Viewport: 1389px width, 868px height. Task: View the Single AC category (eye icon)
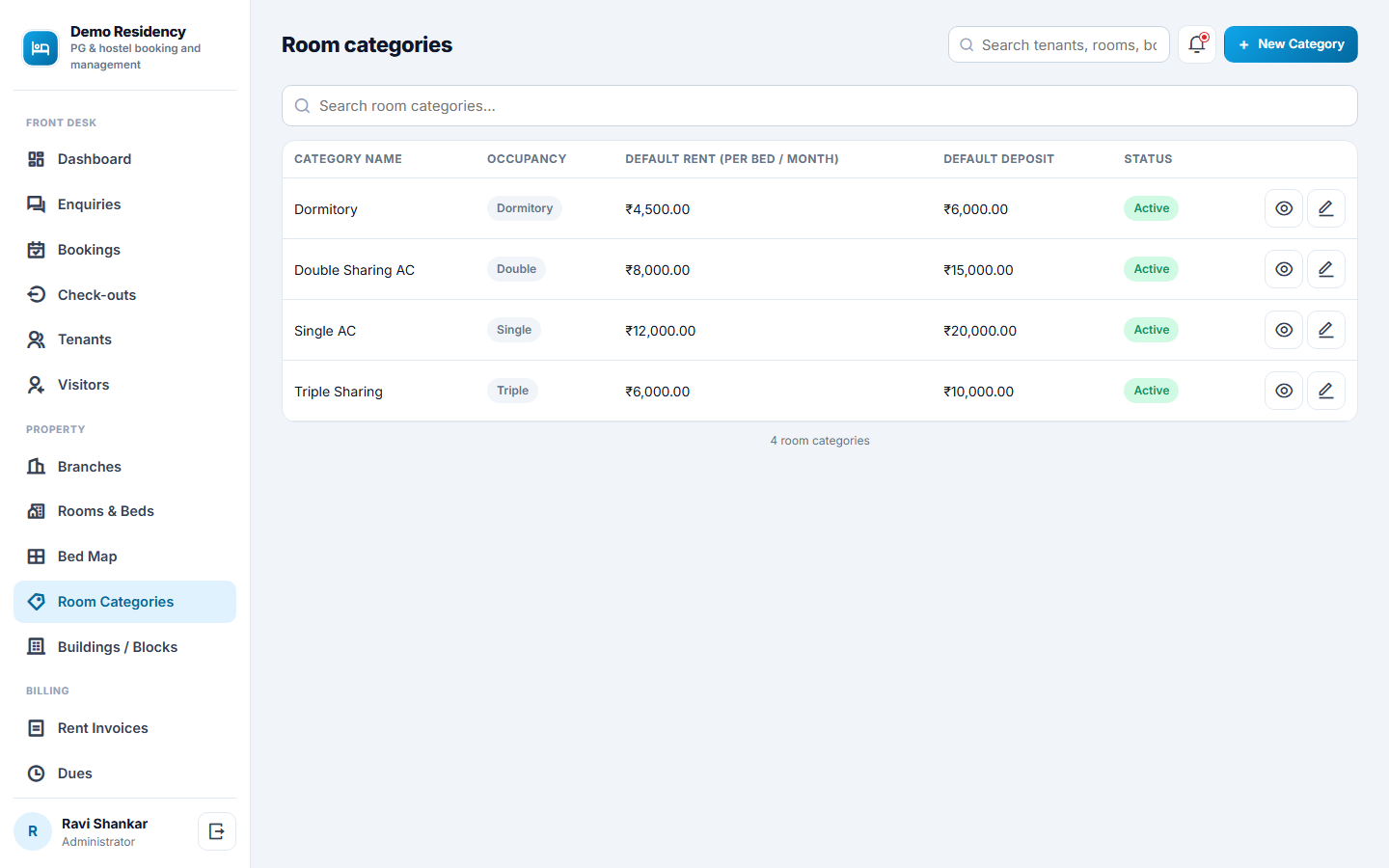coord(1284,330)
